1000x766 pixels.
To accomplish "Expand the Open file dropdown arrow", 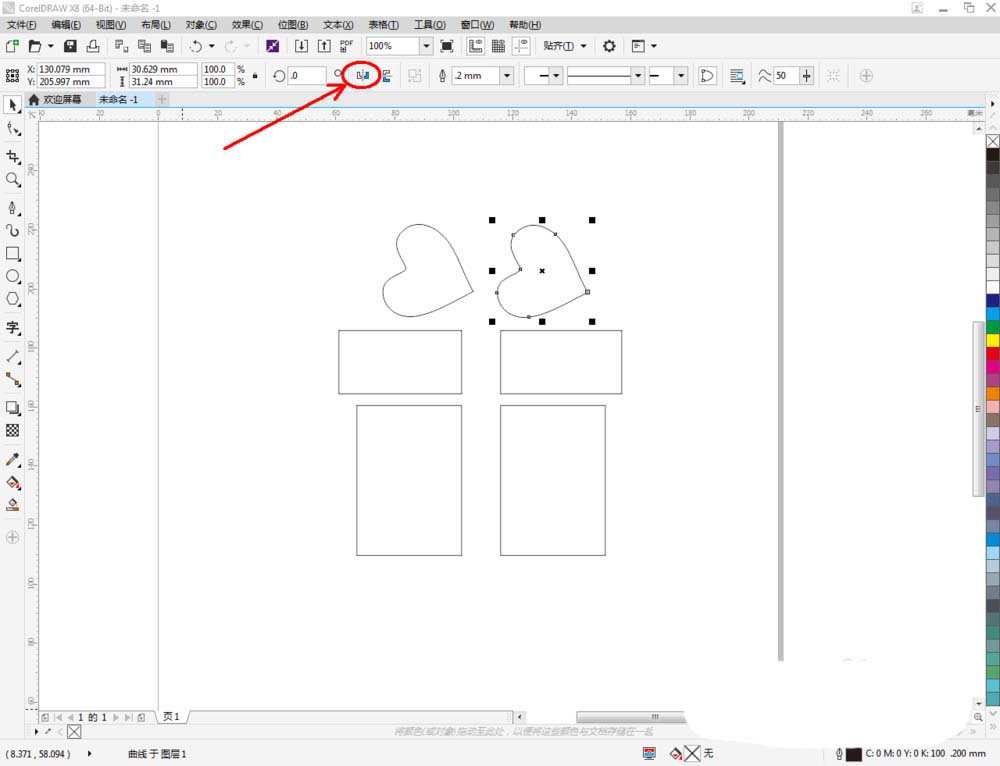I will tap(51, 46).
